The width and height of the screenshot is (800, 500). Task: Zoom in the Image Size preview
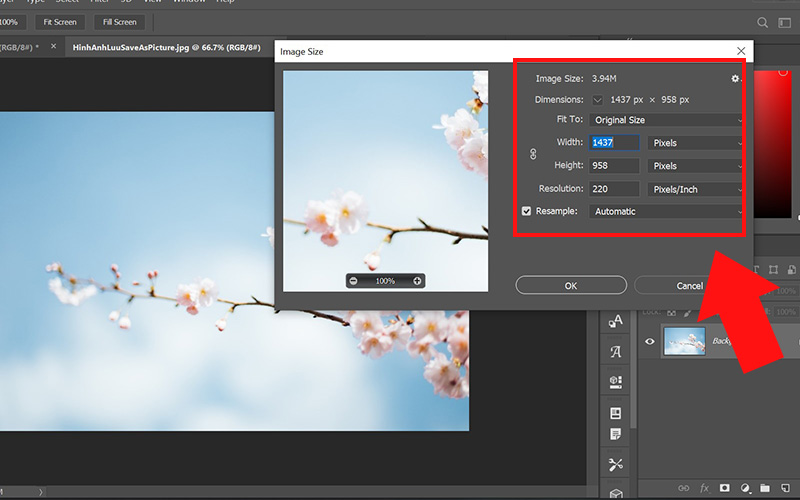pyautogui.click(x=417, y=281)
